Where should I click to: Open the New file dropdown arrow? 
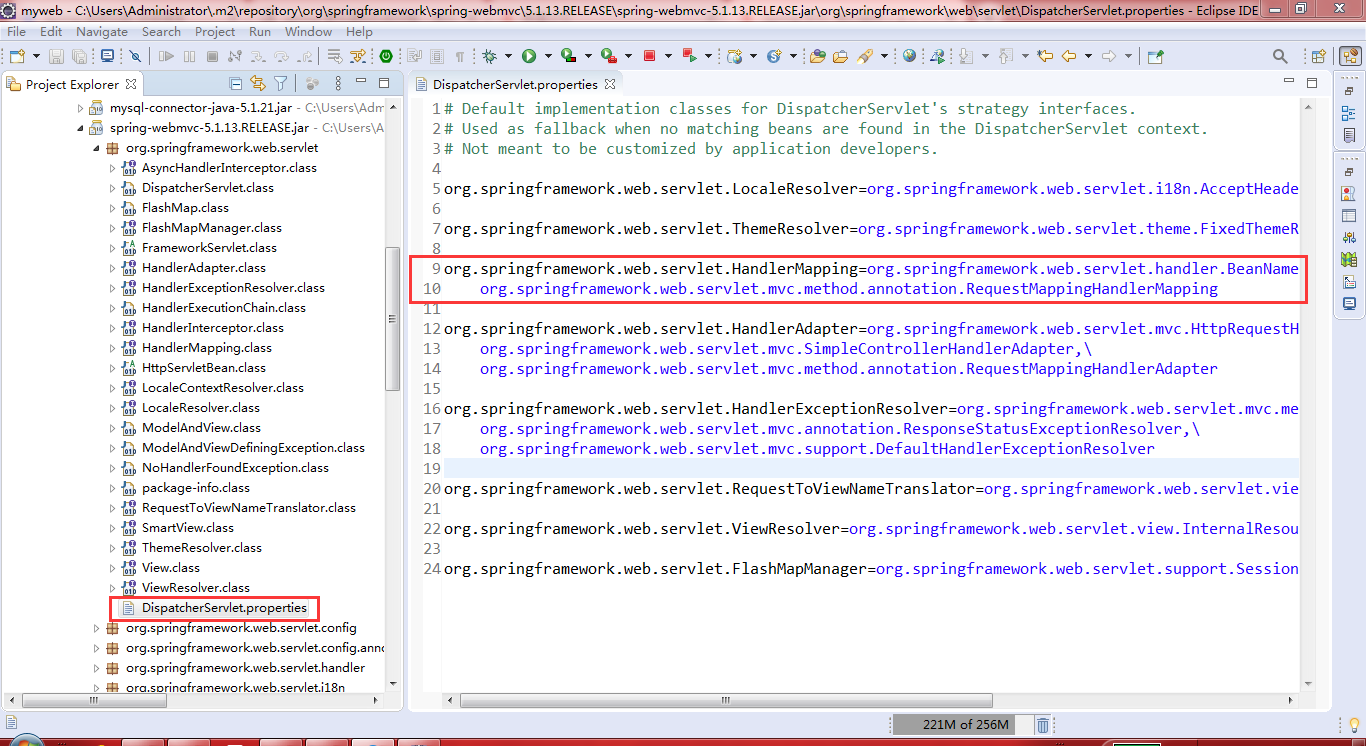click(36, 56)
